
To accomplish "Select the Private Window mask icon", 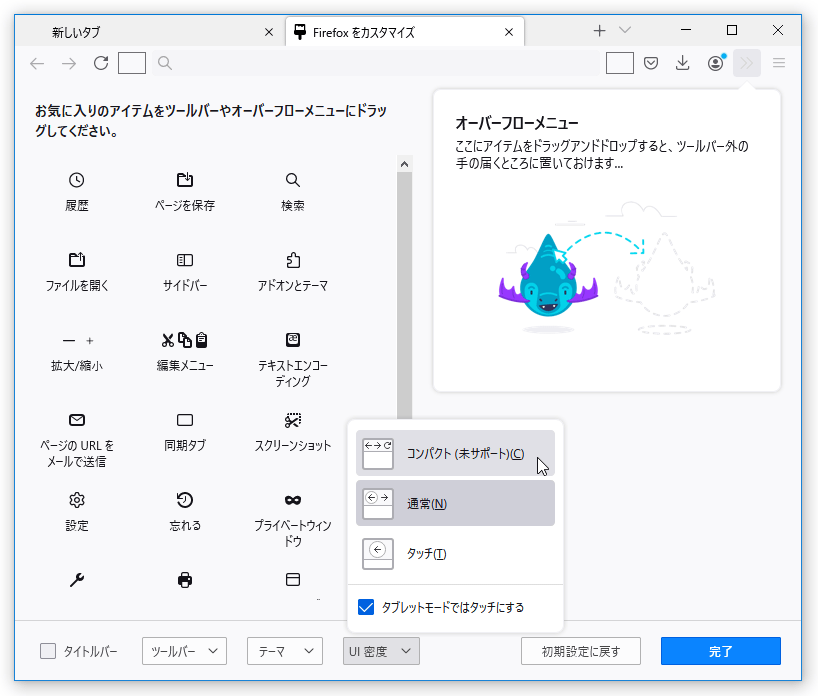I will point(293,500).
